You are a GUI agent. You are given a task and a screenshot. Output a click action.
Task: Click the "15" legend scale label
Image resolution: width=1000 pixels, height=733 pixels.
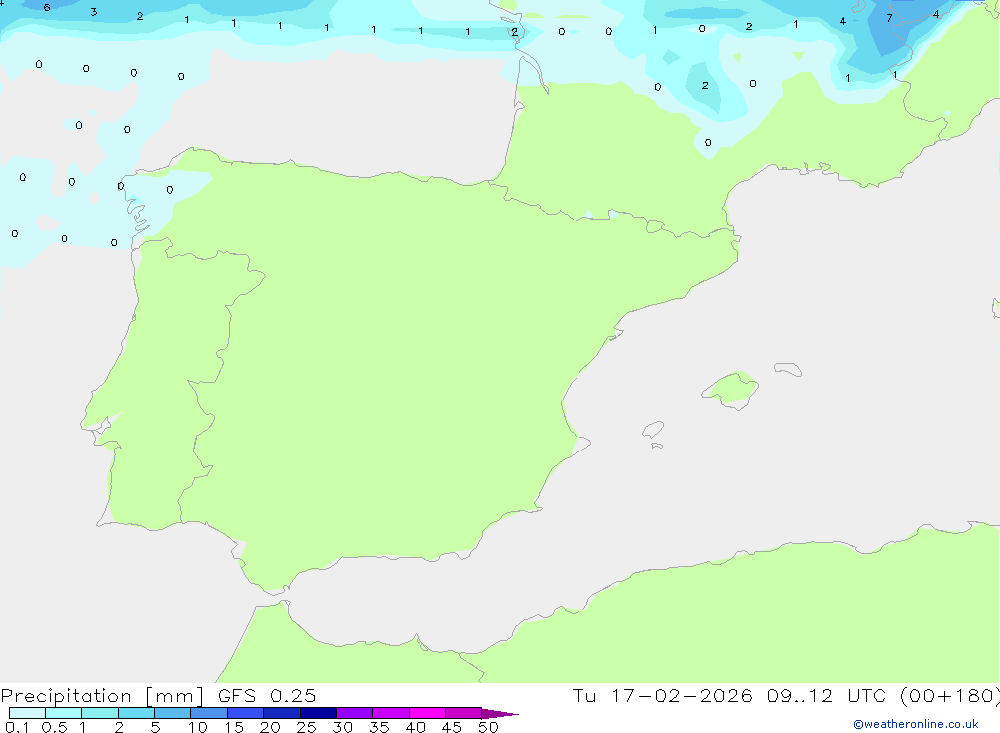point(234,727)
